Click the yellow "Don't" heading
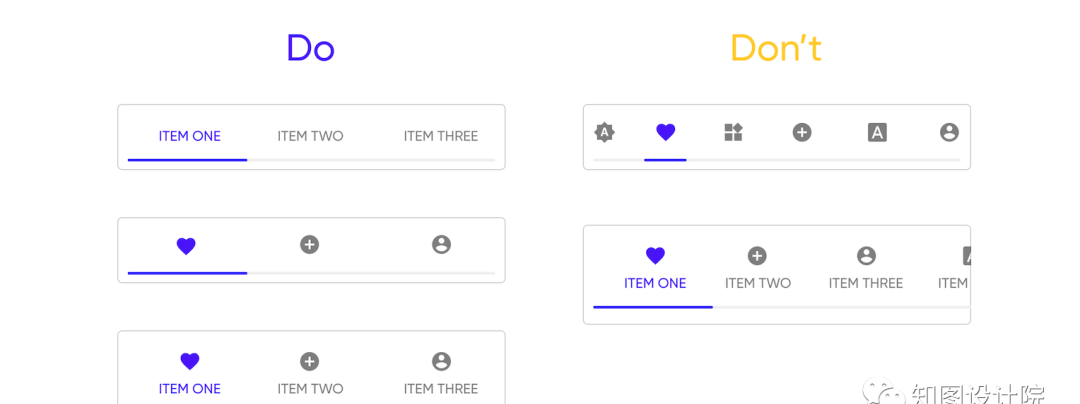The height and width of the screenshot is (404, 1080). click(x=776, y=48)
